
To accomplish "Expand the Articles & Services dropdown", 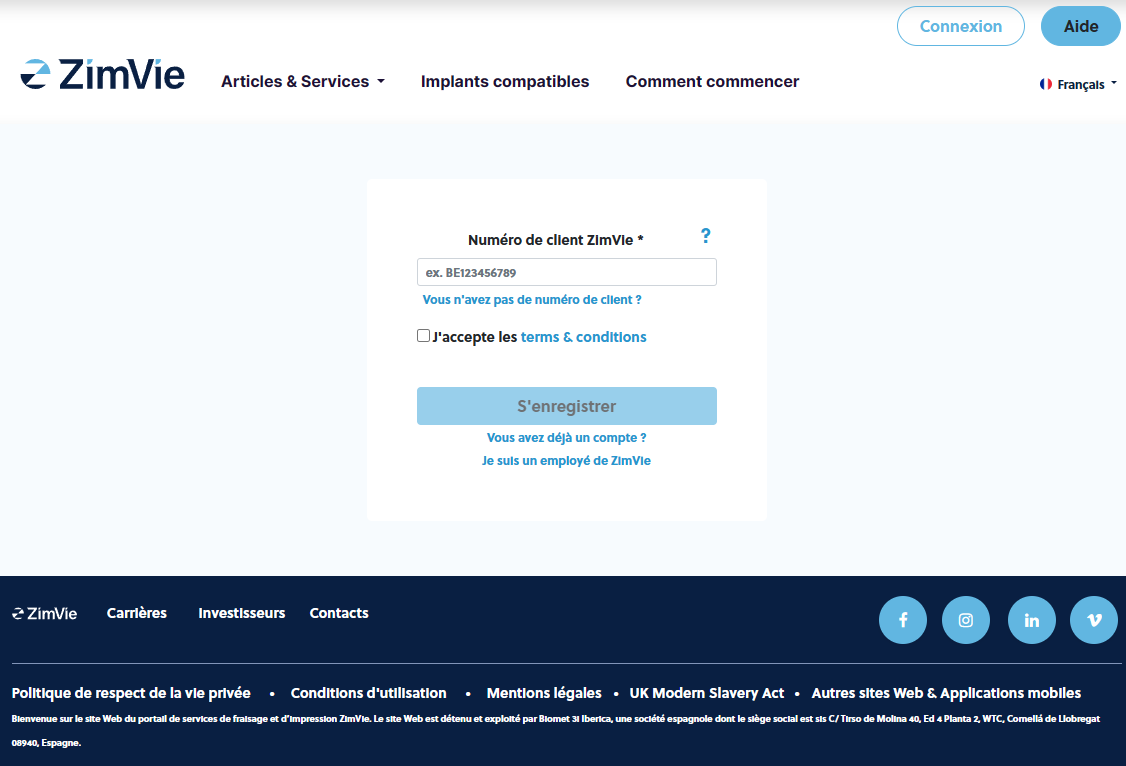I will [x=302, y=82].
